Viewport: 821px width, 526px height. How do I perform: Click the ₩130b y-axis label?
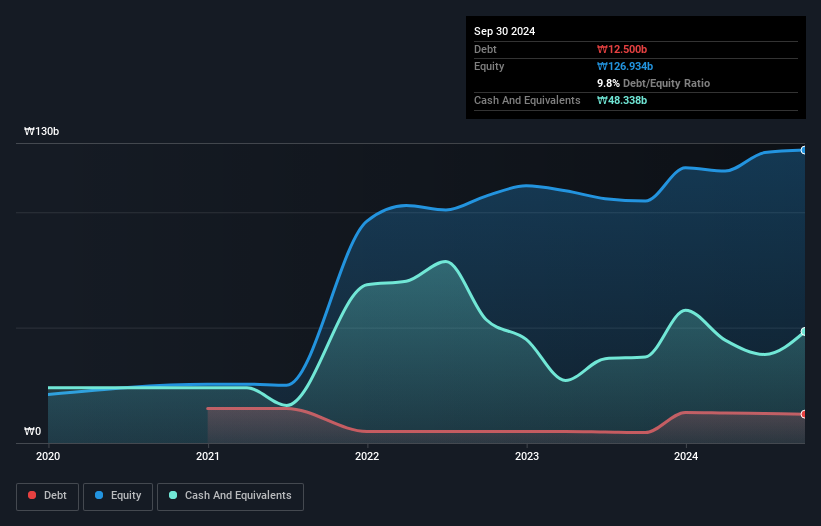[x=41, y=131]
